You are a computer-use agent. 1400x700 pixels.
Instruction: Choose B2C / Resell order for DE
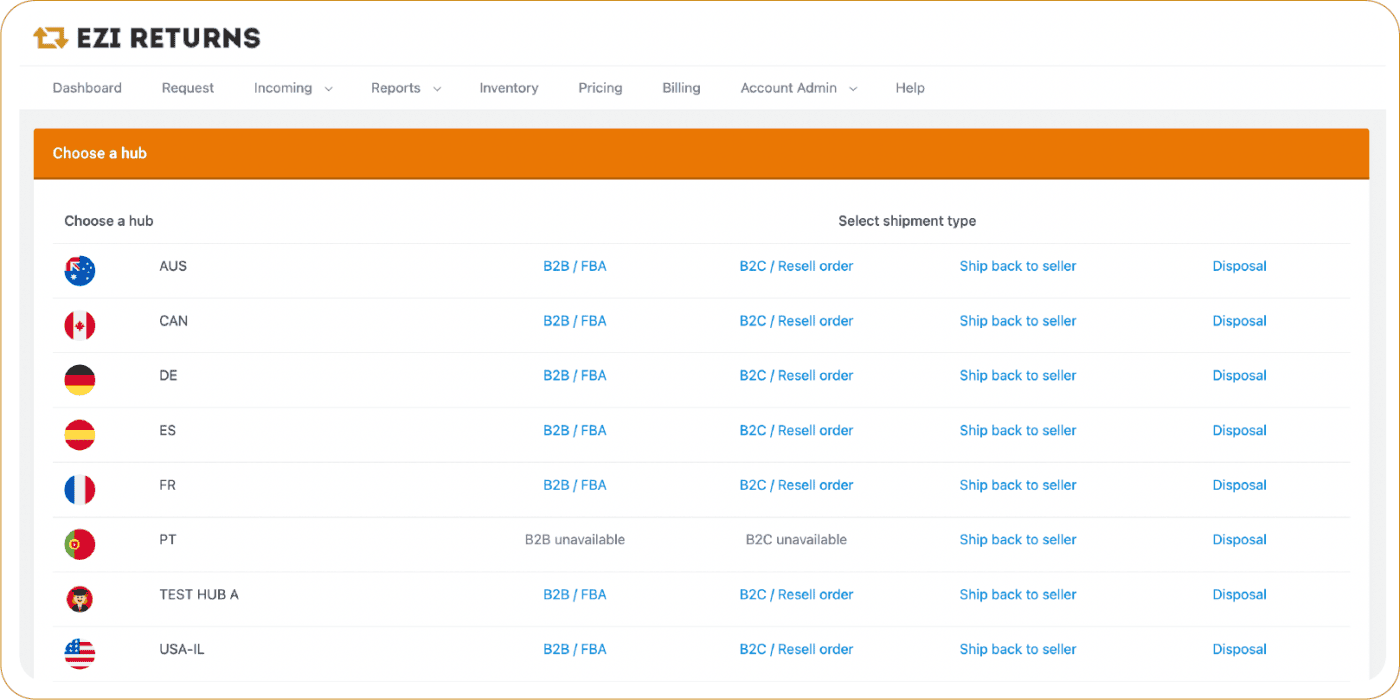click(796, 376)
